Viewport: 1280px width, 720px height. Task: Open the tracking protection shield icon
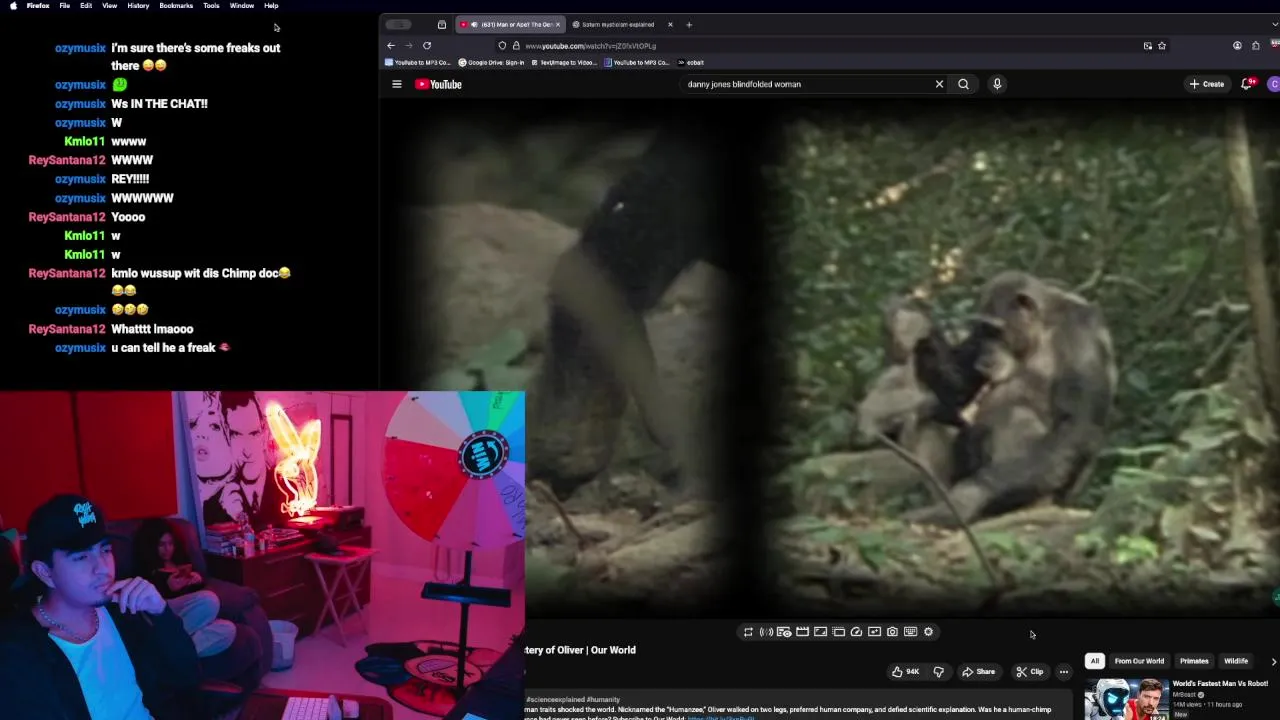(502, 45)
